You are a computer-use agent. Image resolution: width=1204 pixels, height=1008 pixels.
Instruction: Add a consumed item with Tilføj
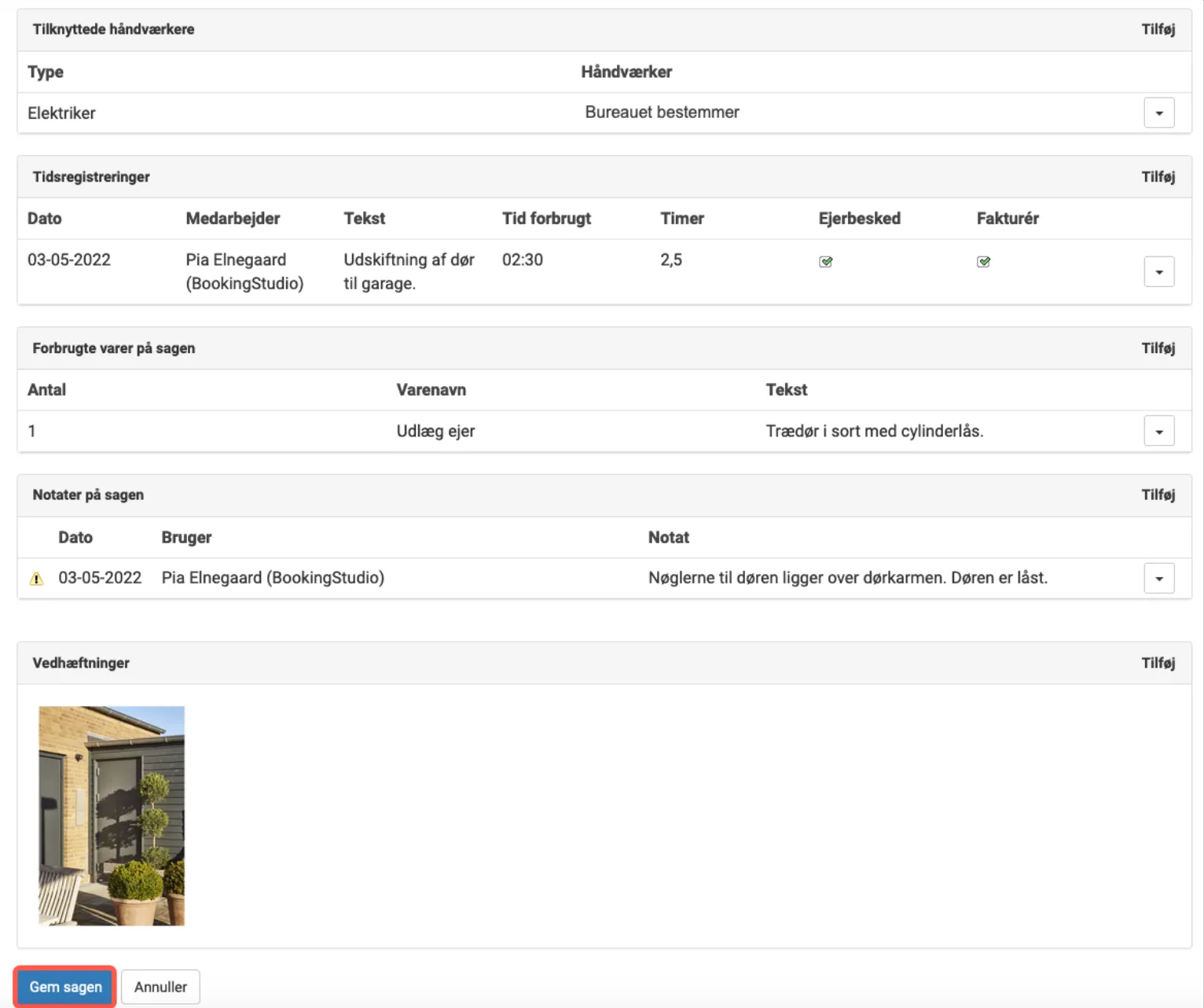click(x=1158, y=348)
